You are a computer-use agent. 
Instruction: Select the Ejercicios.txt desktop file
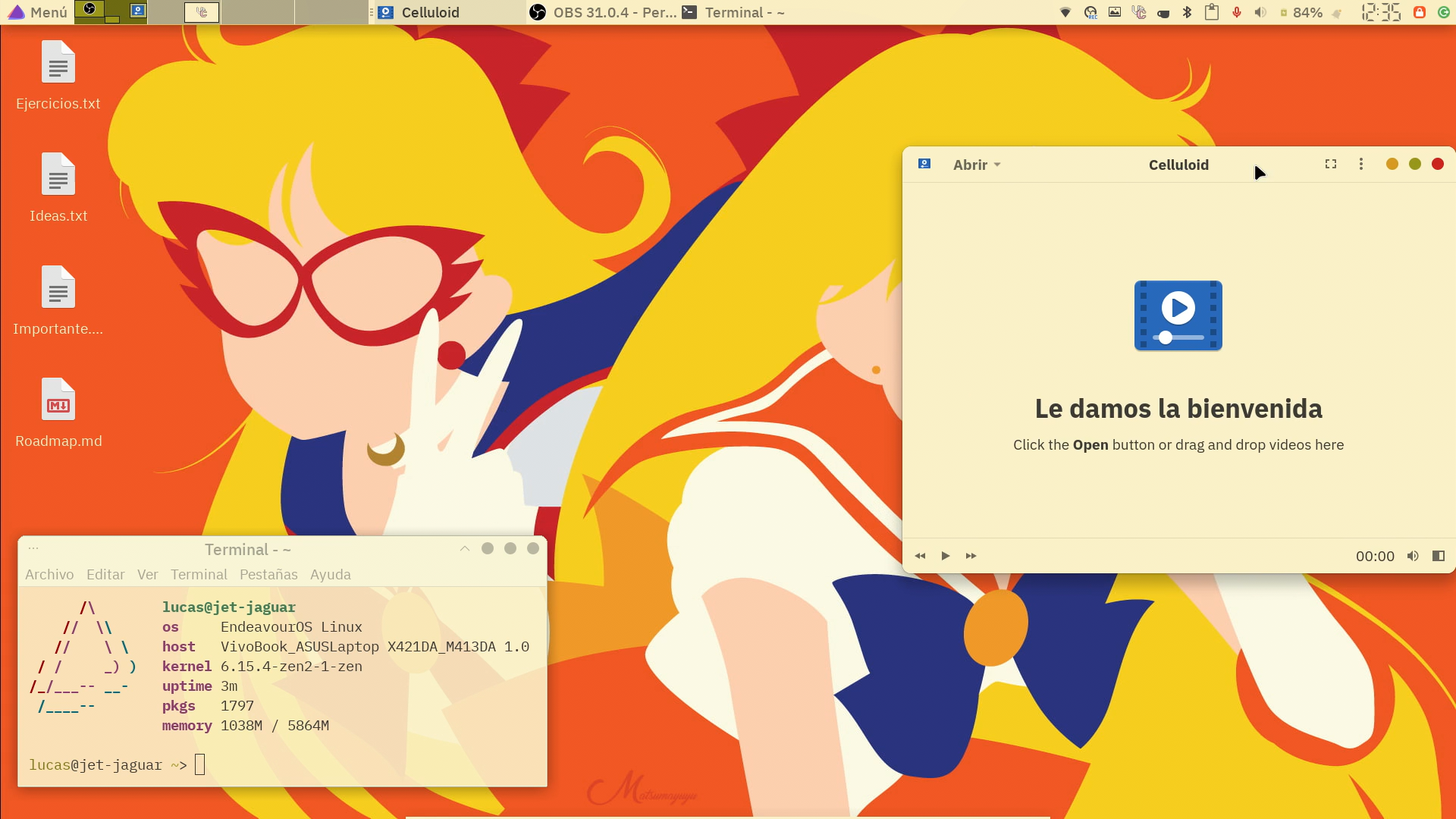pyautogui.click(x=58, y=76)
